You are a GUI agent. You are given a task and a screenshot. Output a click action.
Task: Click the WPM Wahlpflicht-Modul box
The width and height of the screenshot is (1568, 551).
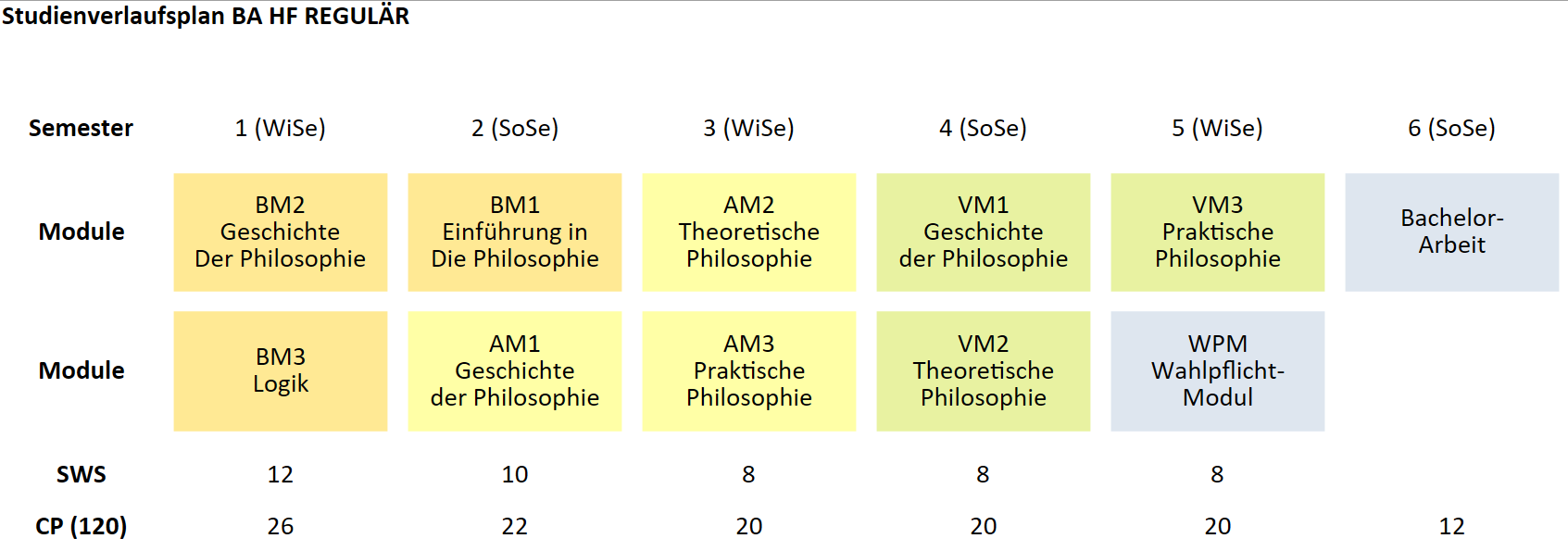pos(1218,370)
